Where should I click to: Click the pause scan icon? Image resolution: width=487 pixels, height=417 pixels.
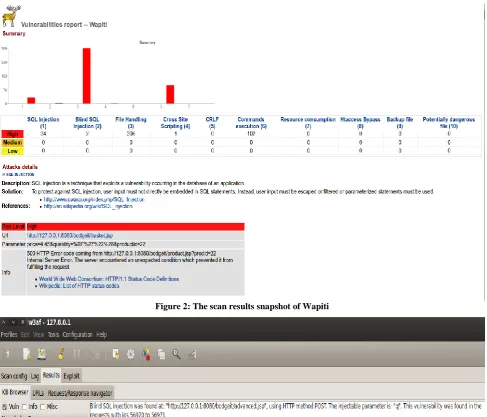coord(77,354)
